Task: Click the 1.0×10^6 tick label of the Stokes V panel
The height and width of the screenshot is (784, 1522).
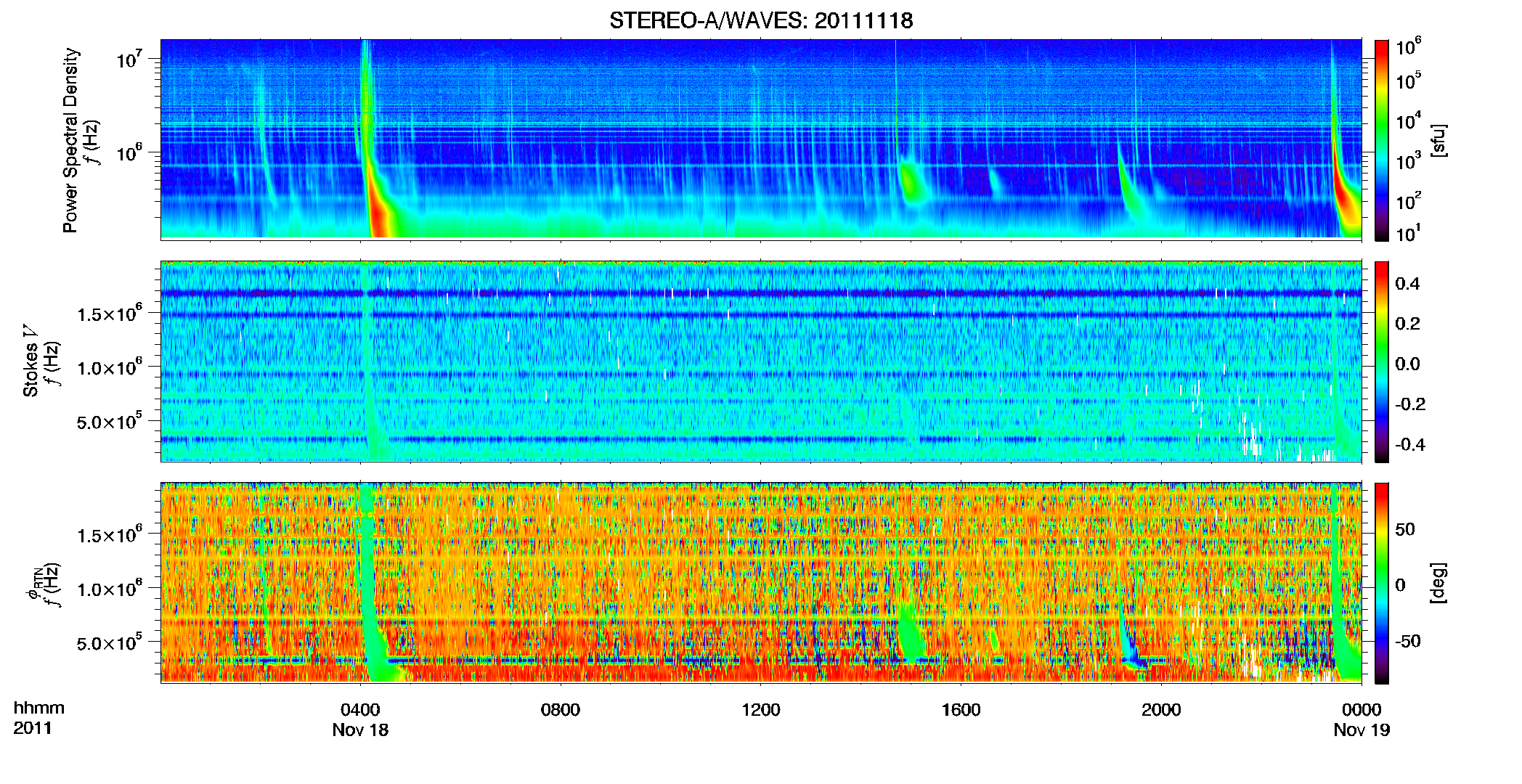Action: [110, 367]
